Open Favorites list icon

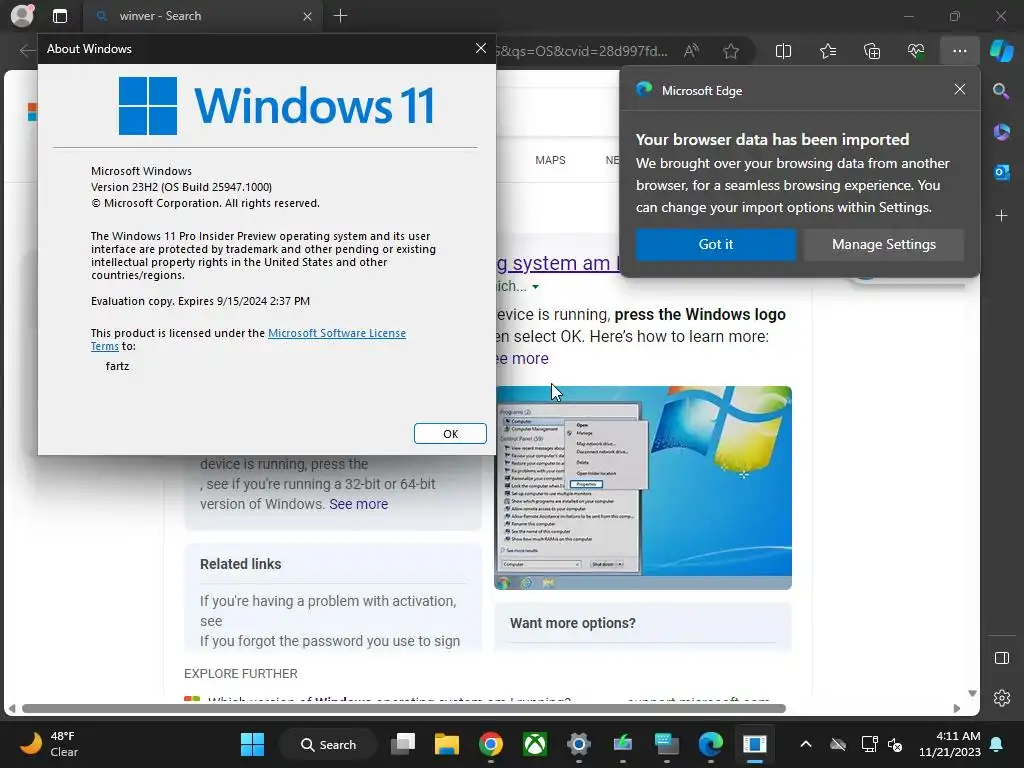(x=827, y=51)
